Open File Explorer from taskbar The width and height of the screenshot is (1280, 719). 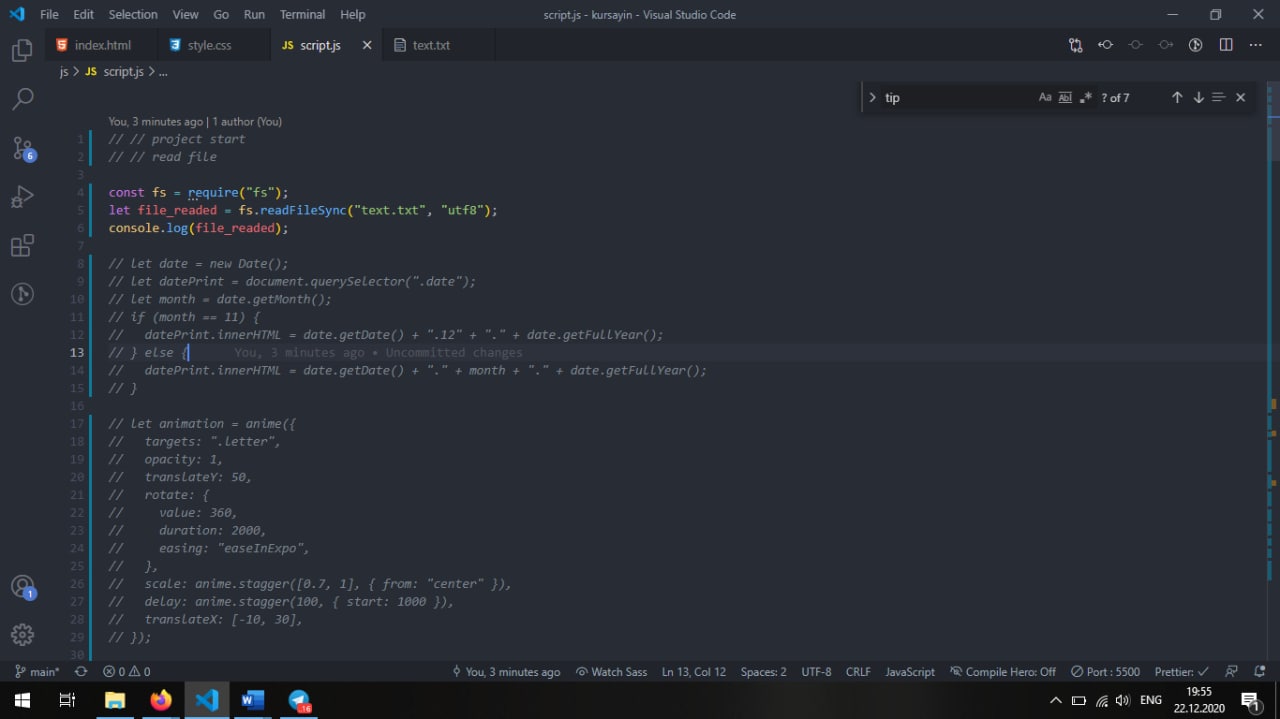click(114, 700)
